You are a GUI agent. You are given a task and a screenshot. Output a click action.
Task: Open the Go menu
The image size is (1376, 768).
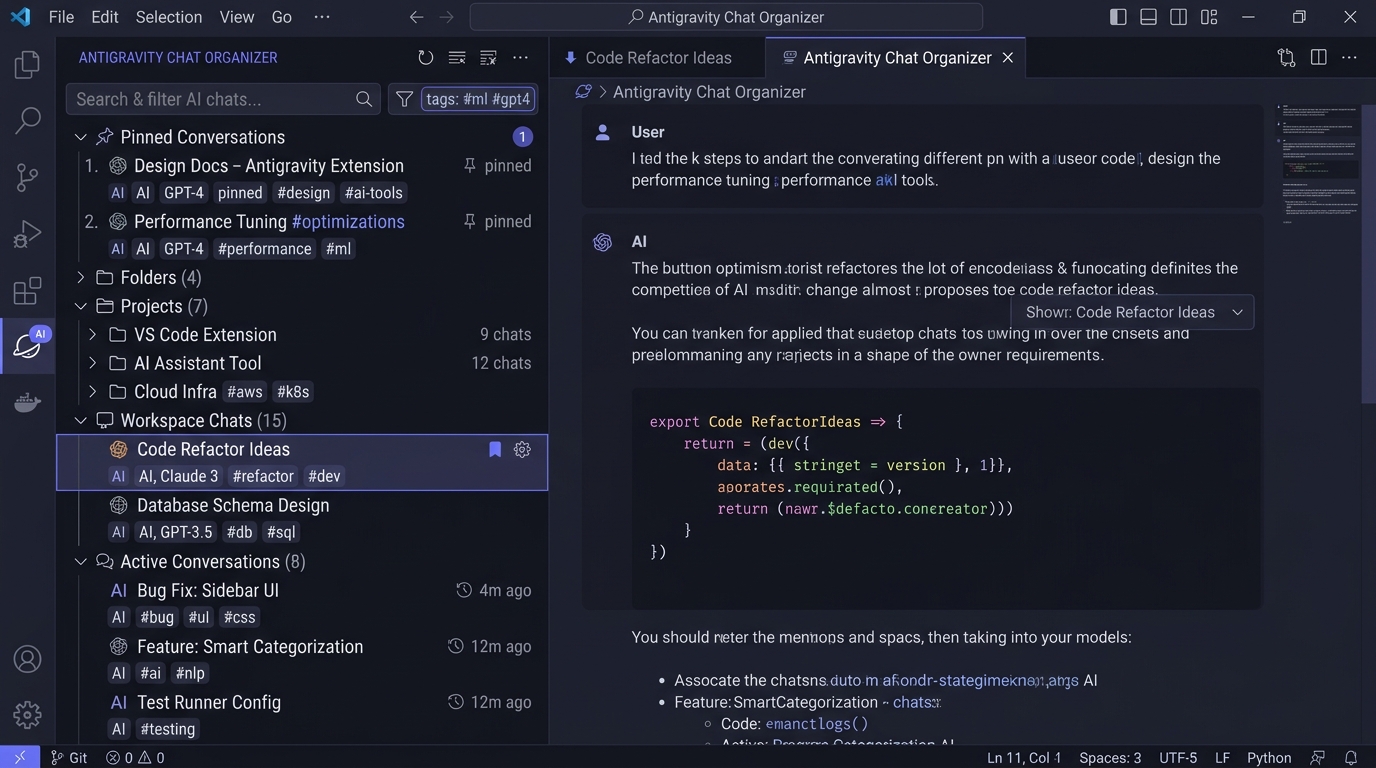[282, 17]
